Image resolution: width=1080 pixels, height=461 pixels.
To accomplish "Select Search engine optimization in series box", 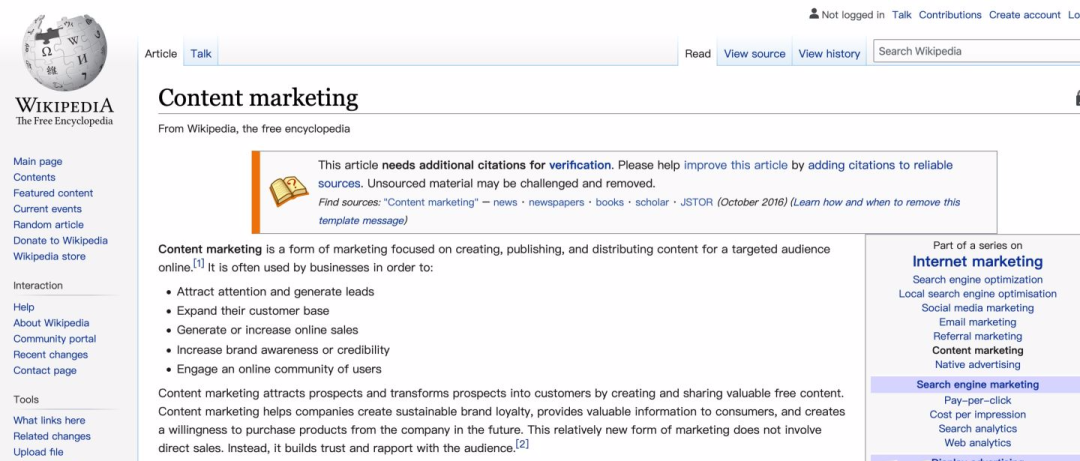I will point(977,280).
